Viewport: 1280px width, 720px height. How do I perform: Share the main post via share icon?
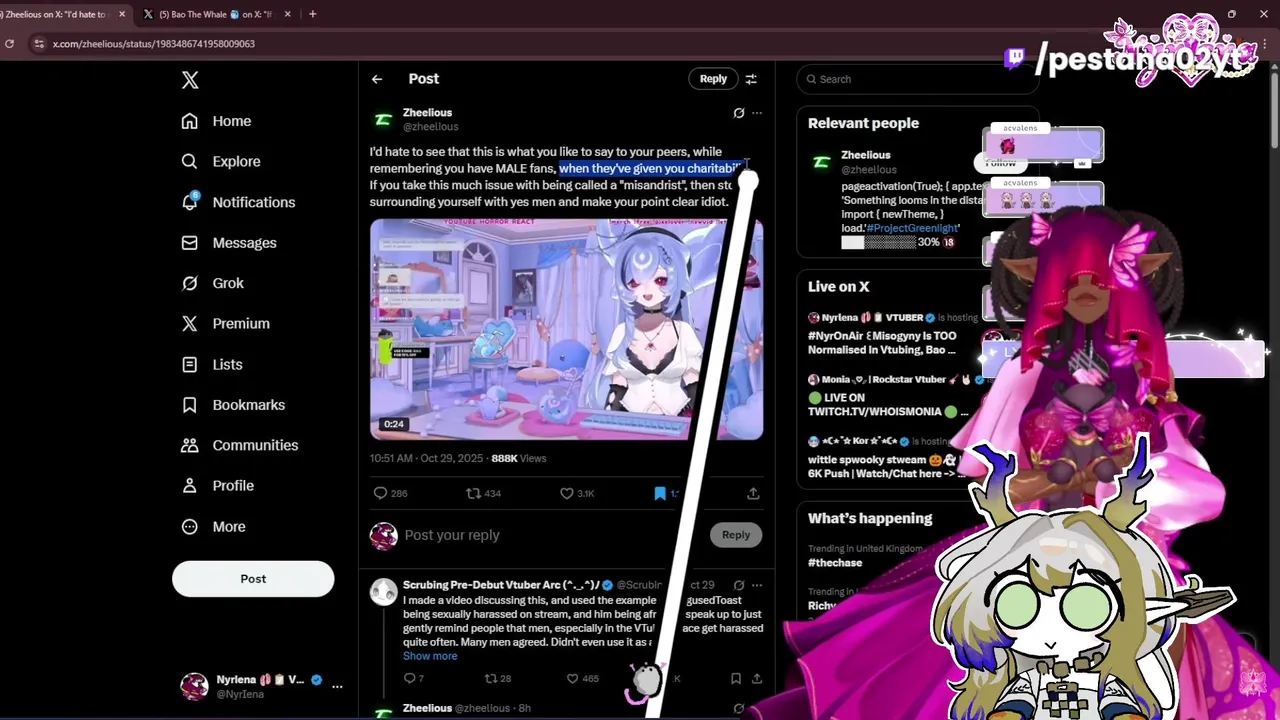tap(753, 493)
